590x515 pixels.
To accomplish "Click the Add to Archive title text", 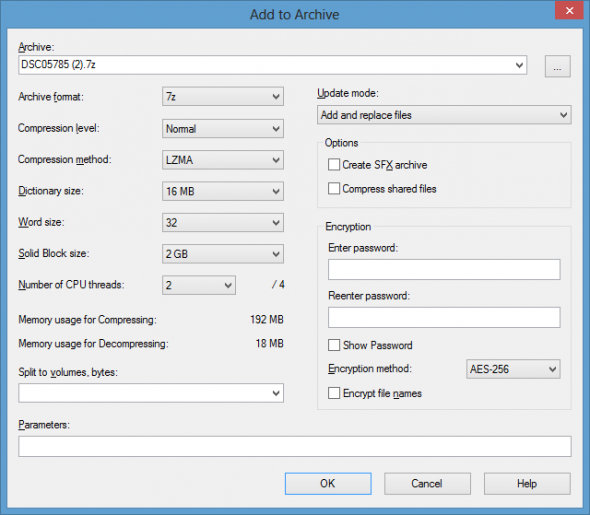I will tap(295, 14).
